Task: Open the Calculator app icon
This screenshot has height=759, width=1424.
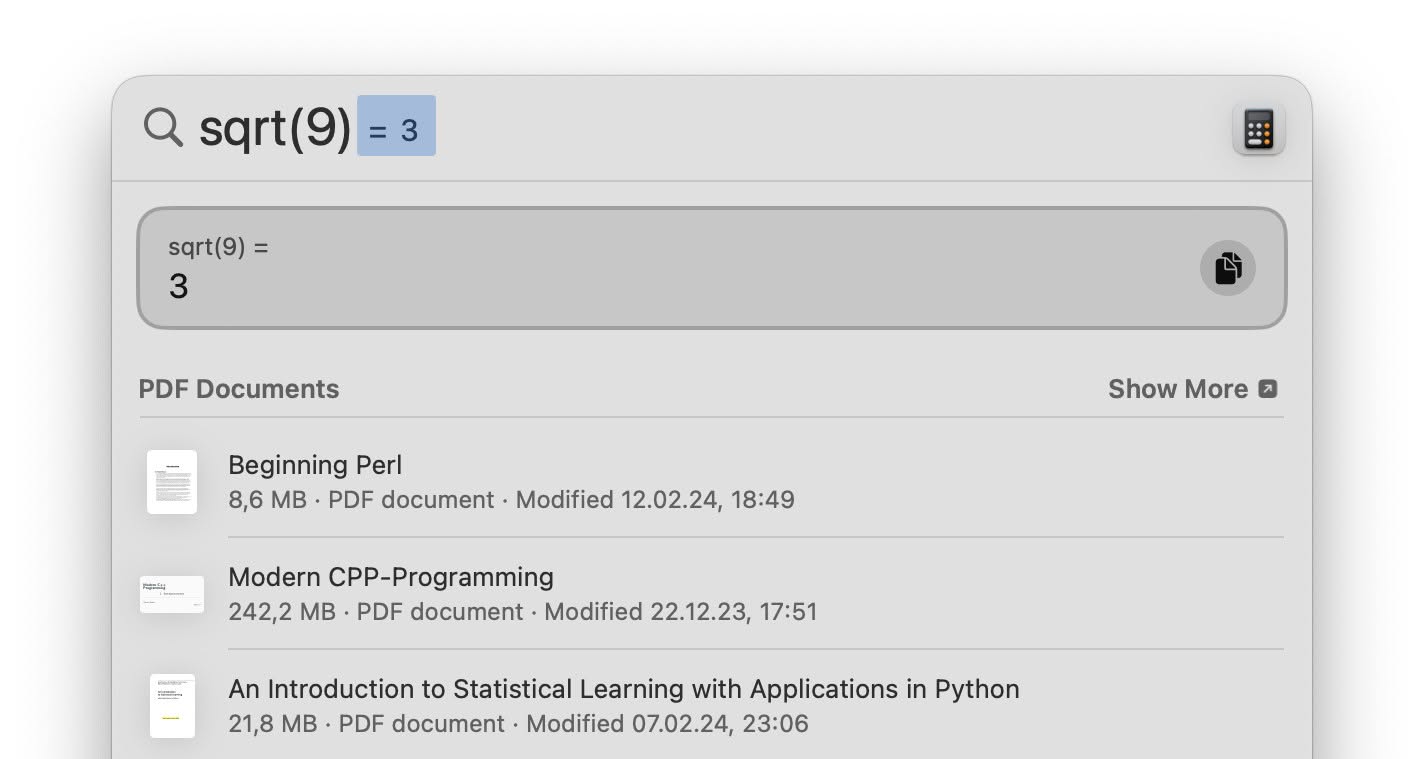Action: click(1259, 129)
